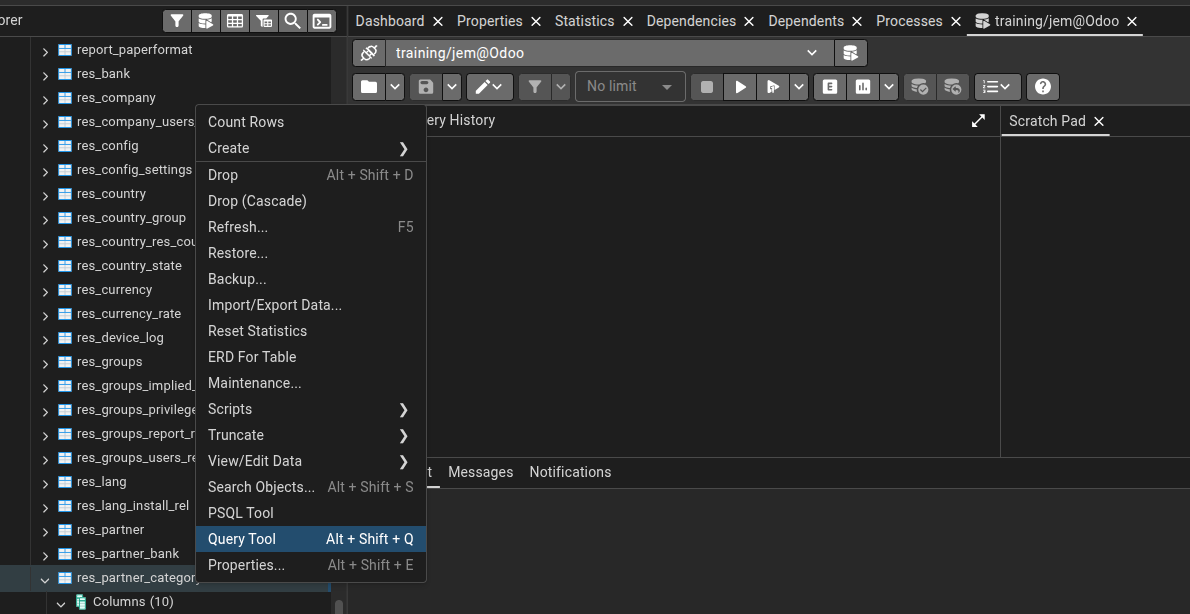Image resolution: width=1190 pixels, height=614 pixels.
Task: Collapse the Columns (10) node
Action: pos(61,603)
